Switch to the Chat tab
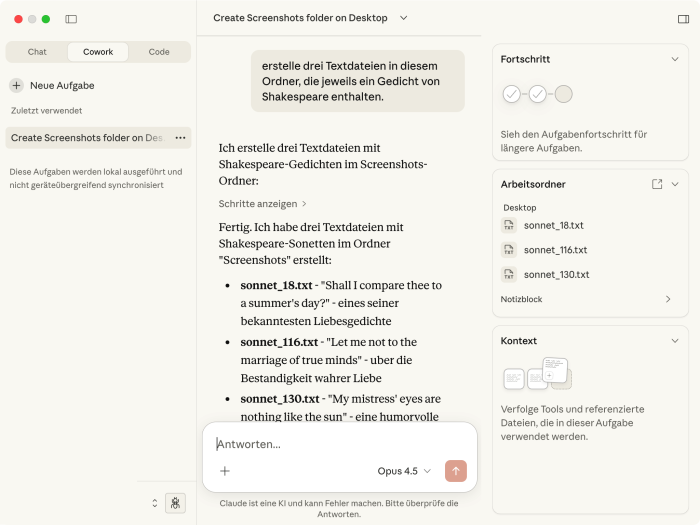Image resolution: width=700 pixels, height=525 pixels. point(37,52)
